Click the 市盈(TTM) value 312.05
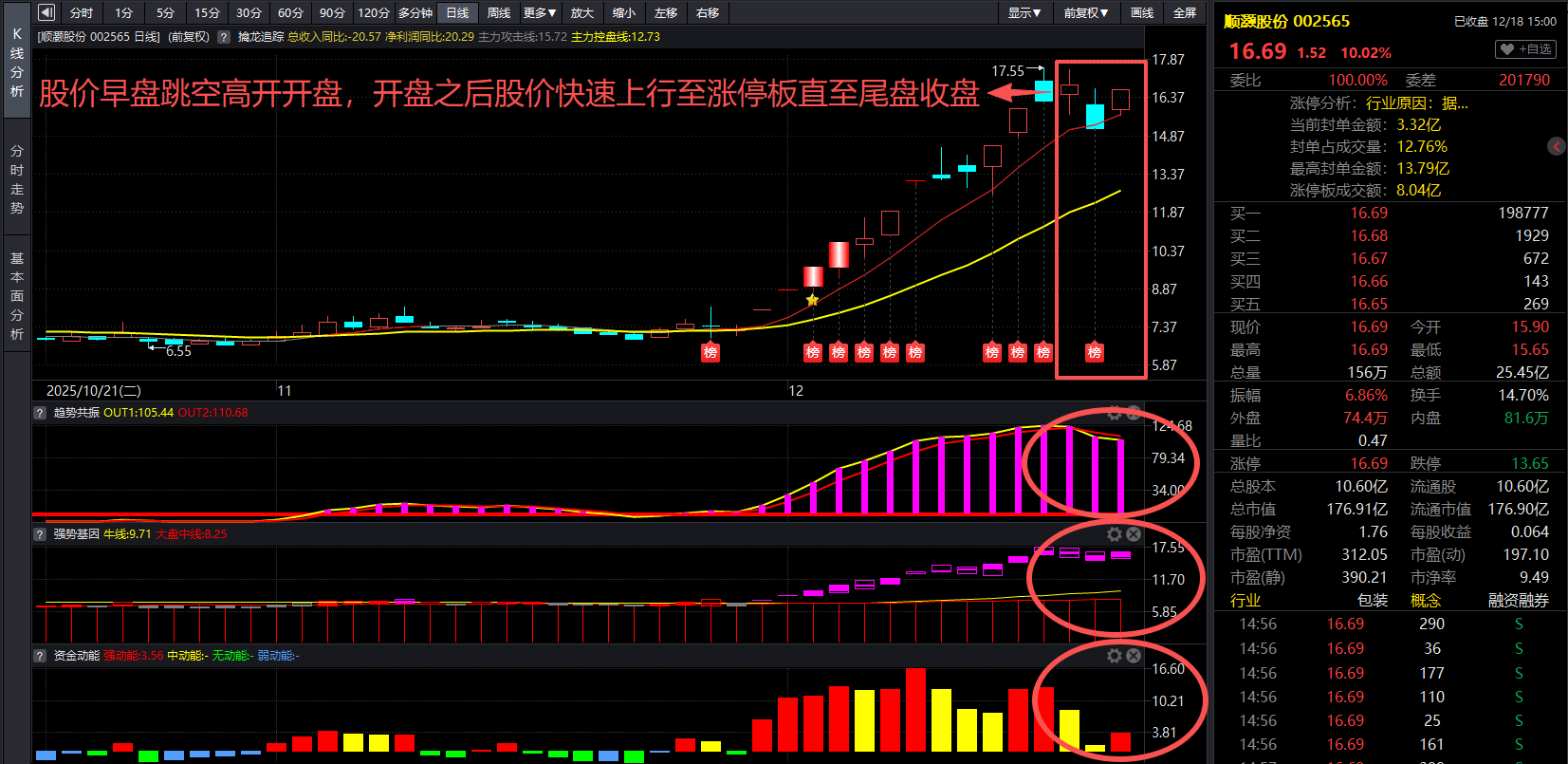1568x764 pixels. (1365, 554)
